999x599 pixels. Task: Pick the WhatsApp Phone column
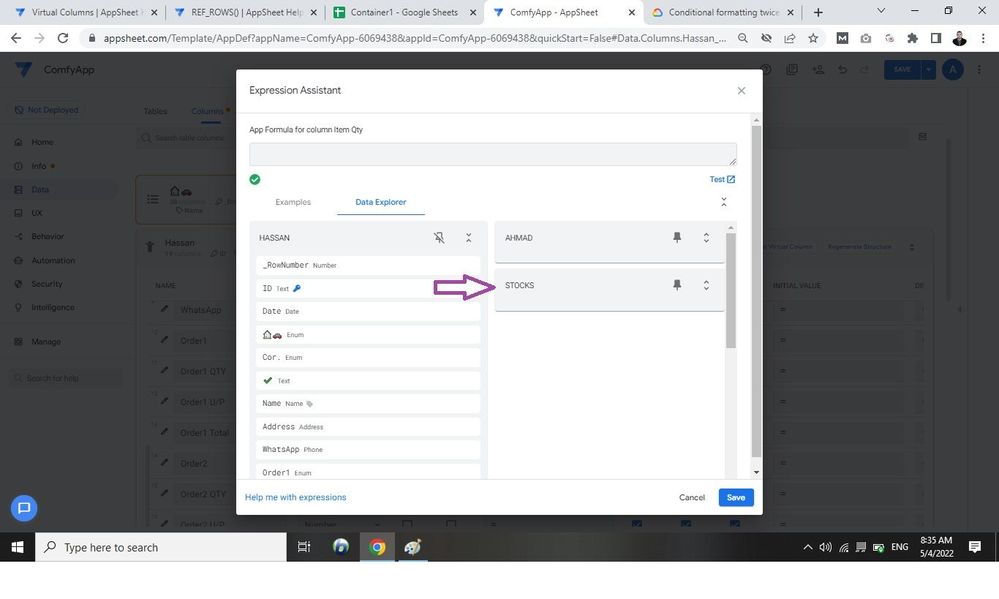(x=368, y=449)
